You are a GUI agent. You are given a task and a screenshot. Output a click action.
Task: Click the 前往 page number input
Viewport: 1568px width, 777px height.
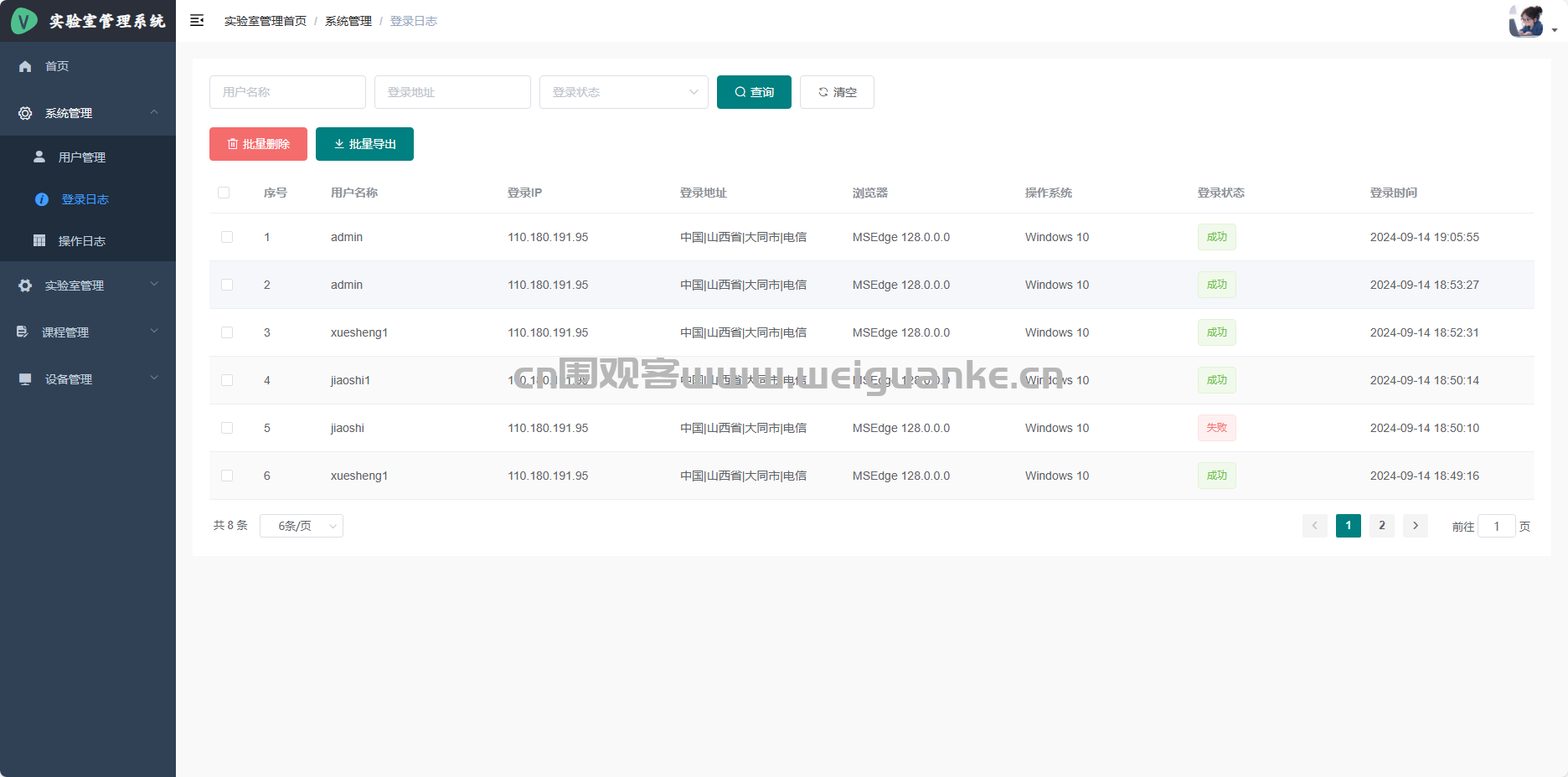(x=1497, y=526)
